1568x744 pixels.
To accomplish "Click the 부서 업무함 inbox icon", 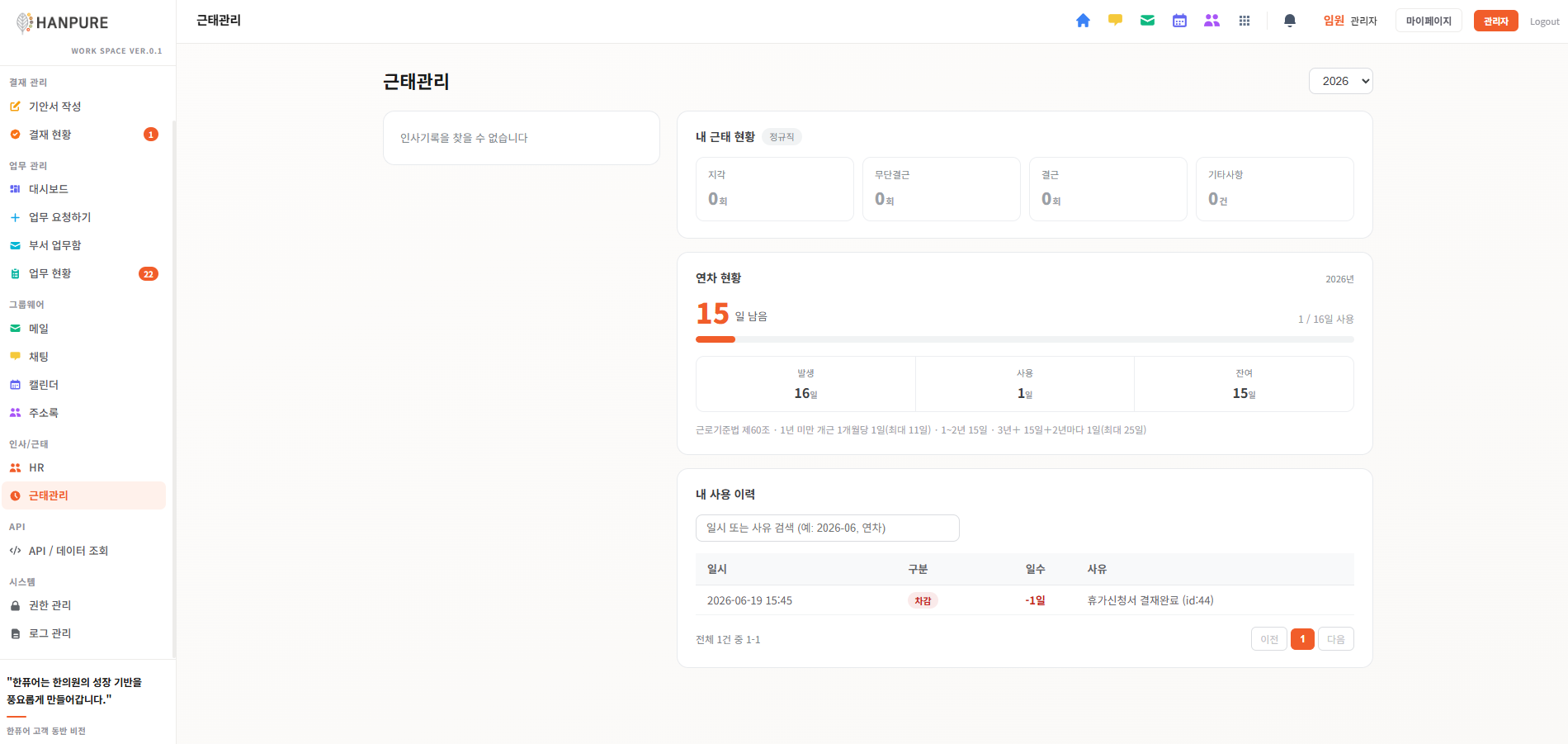I will coord(15,245).
